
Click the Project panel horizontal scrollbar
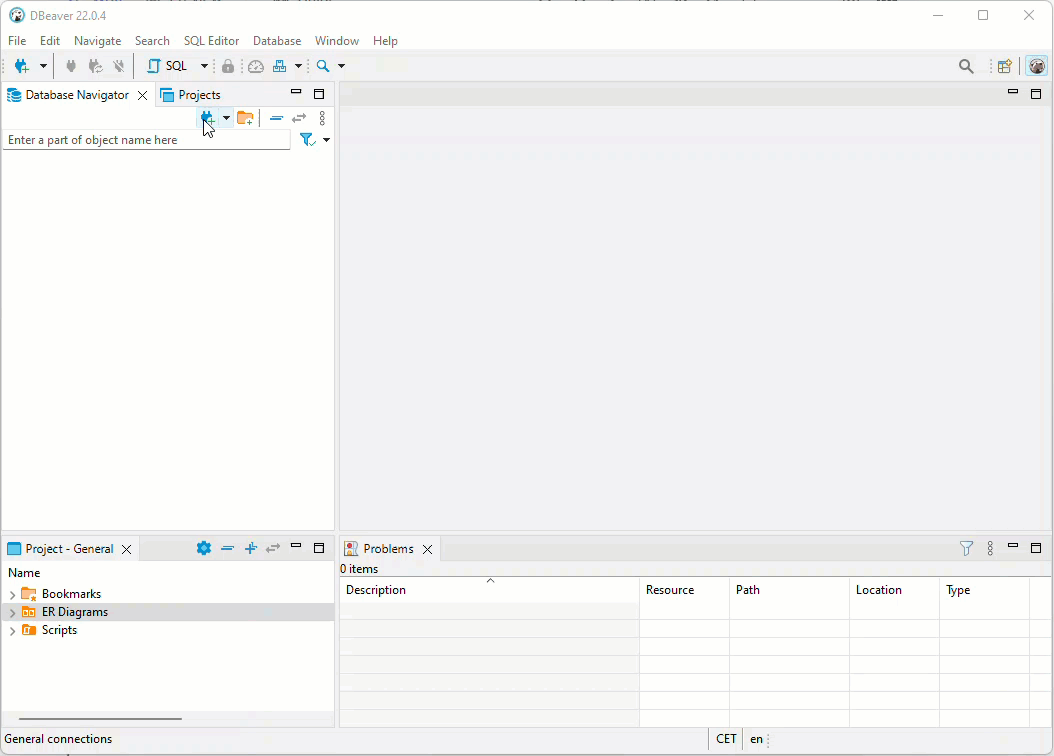100,719
